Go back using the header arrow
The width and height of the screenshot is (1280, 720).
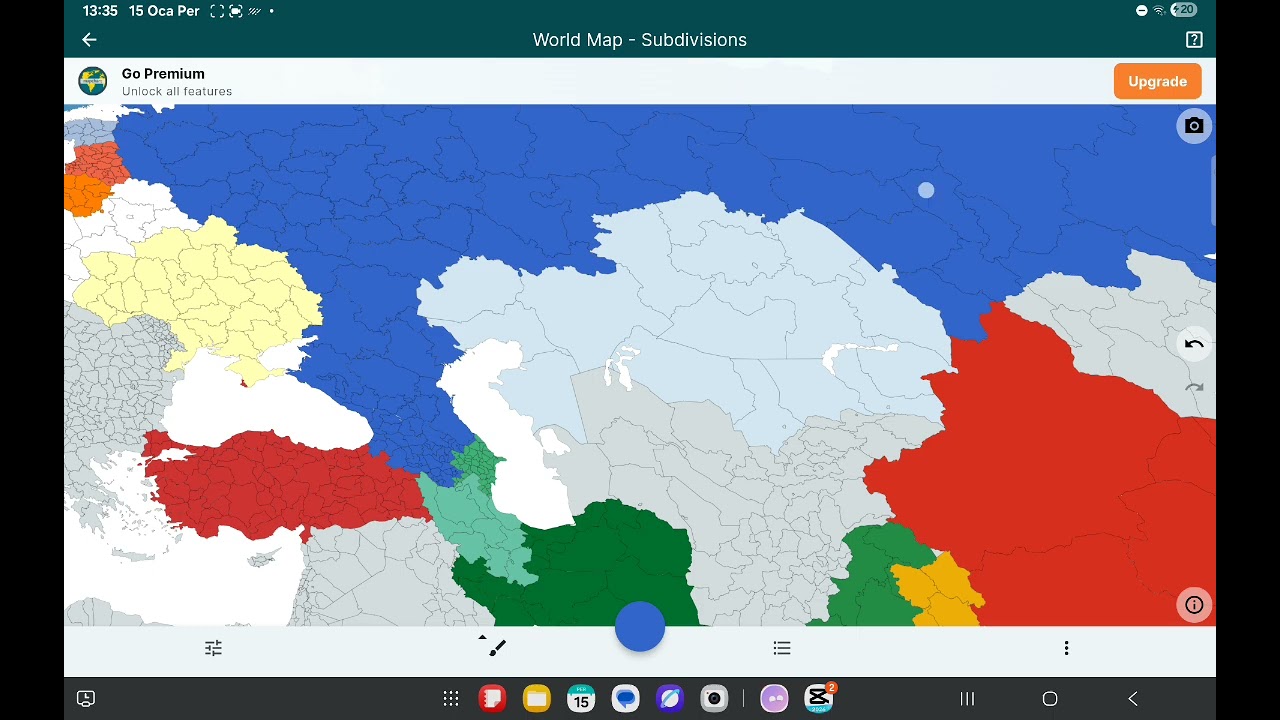pos(89,40)
